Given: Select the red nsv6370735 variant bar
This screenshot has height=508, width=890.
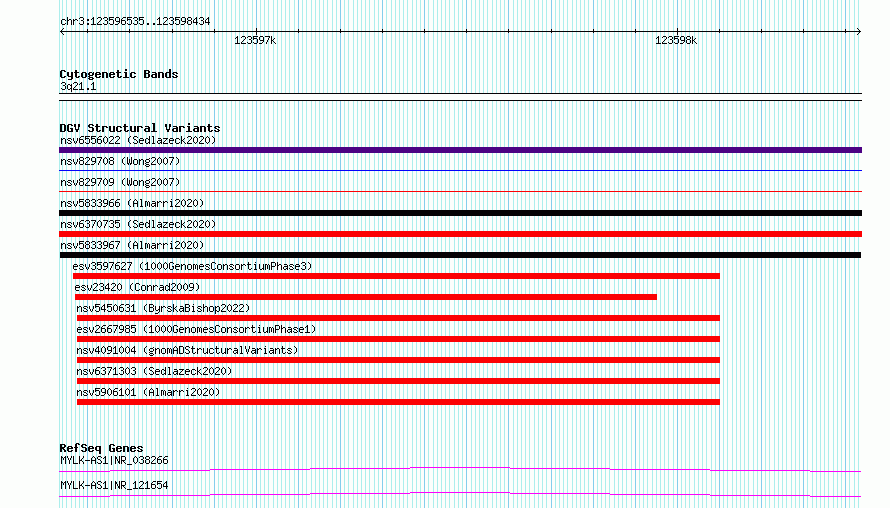Looking at the screenshot, I should tap(460, 234).
